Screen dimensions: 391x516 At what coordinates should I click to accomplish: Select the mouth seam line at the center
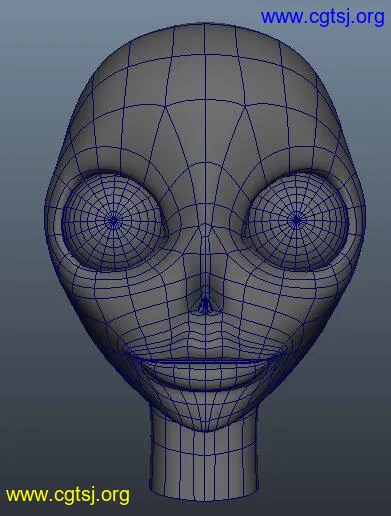[x=205, y=360]
